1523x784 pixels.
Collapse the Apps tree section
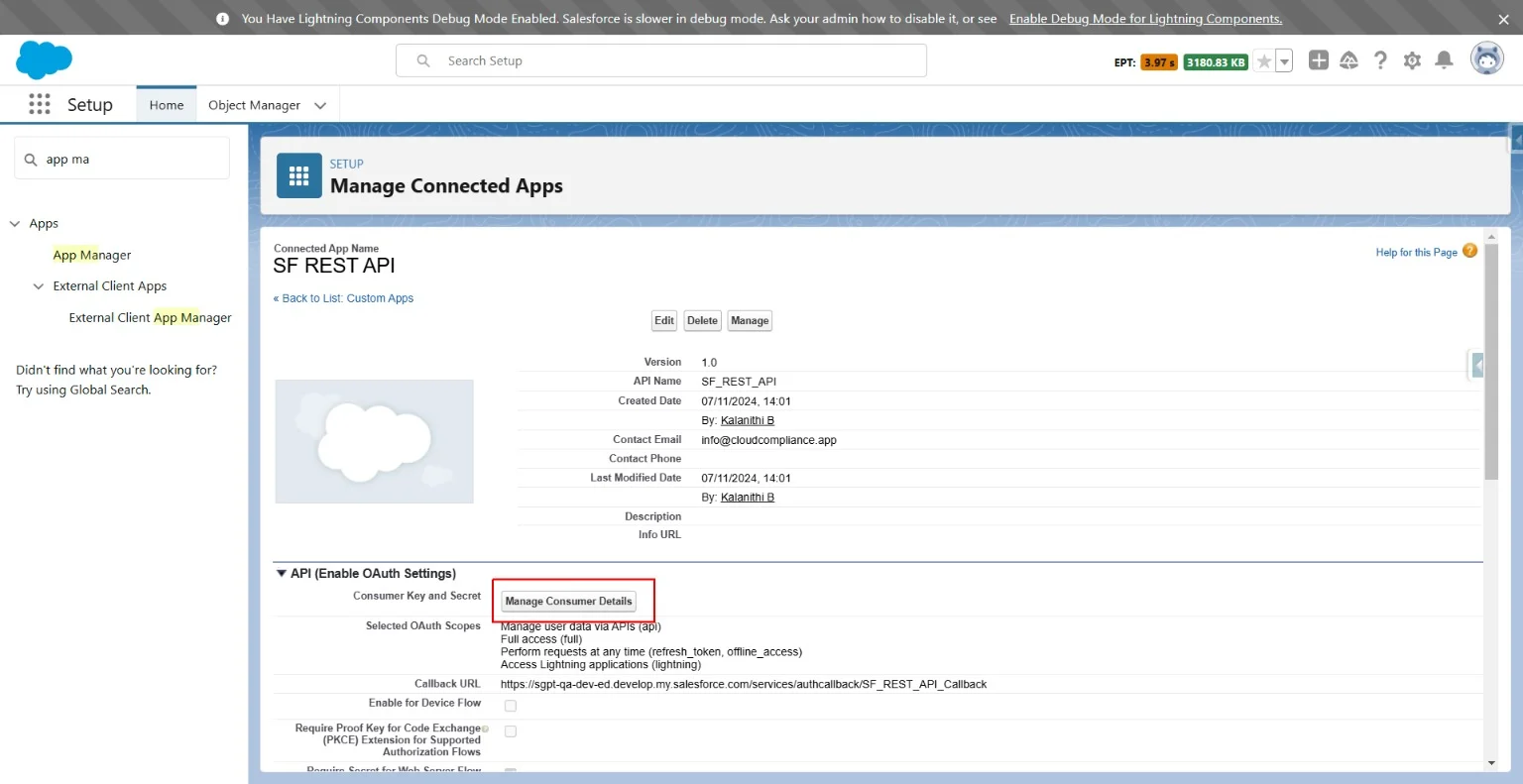[15, 224]
